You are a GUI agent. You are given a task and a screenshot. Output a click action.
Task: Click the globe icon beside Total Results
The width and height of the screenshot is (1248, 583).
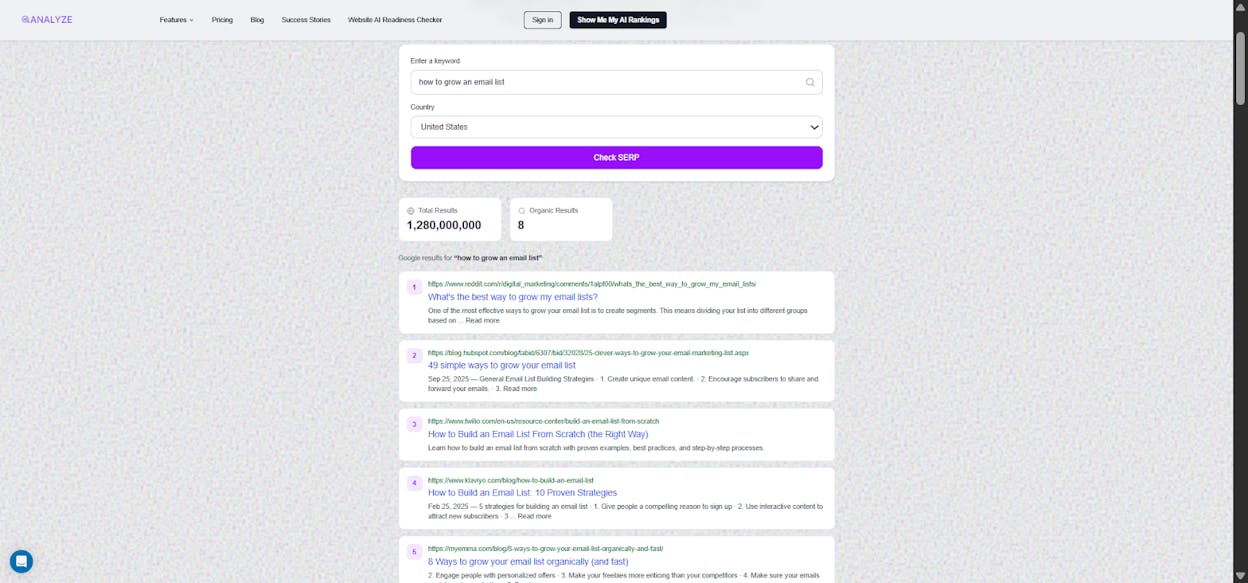(x=410, y=211)
